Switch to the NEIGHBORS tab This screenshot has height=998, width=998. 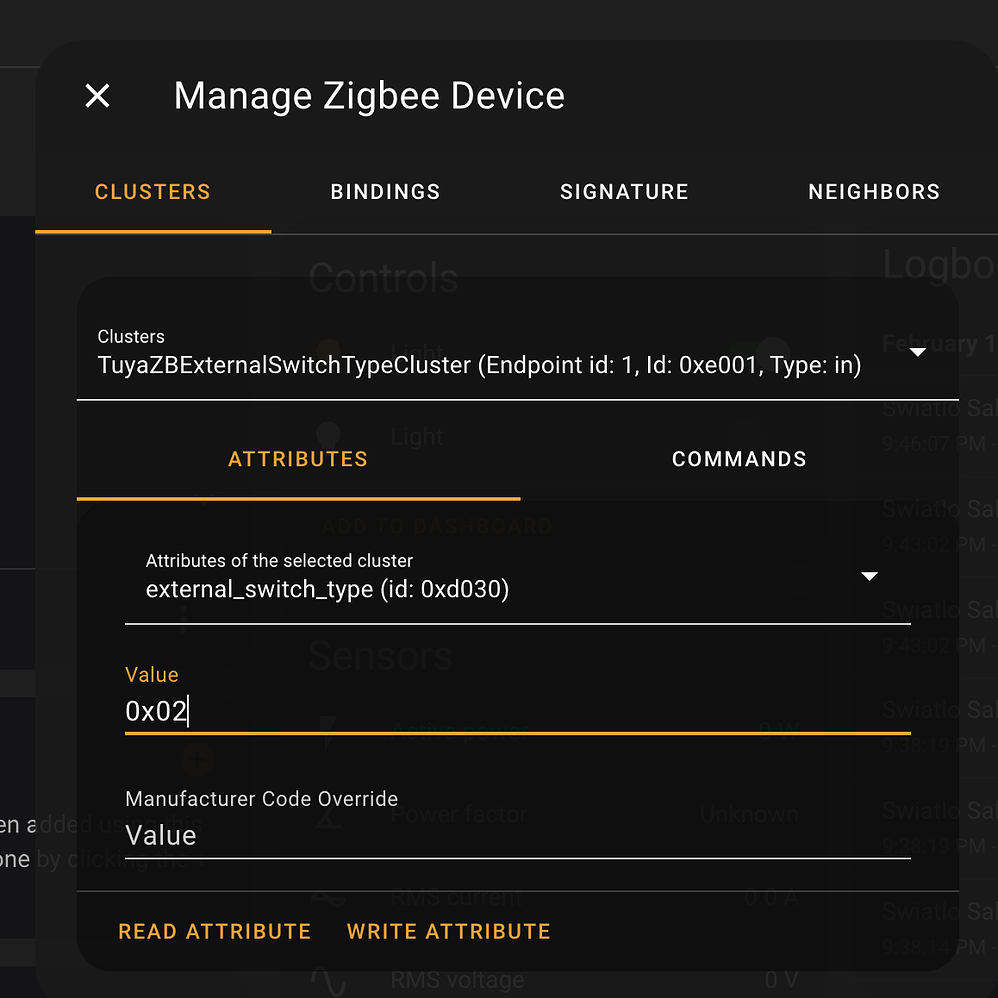(873, 191)
